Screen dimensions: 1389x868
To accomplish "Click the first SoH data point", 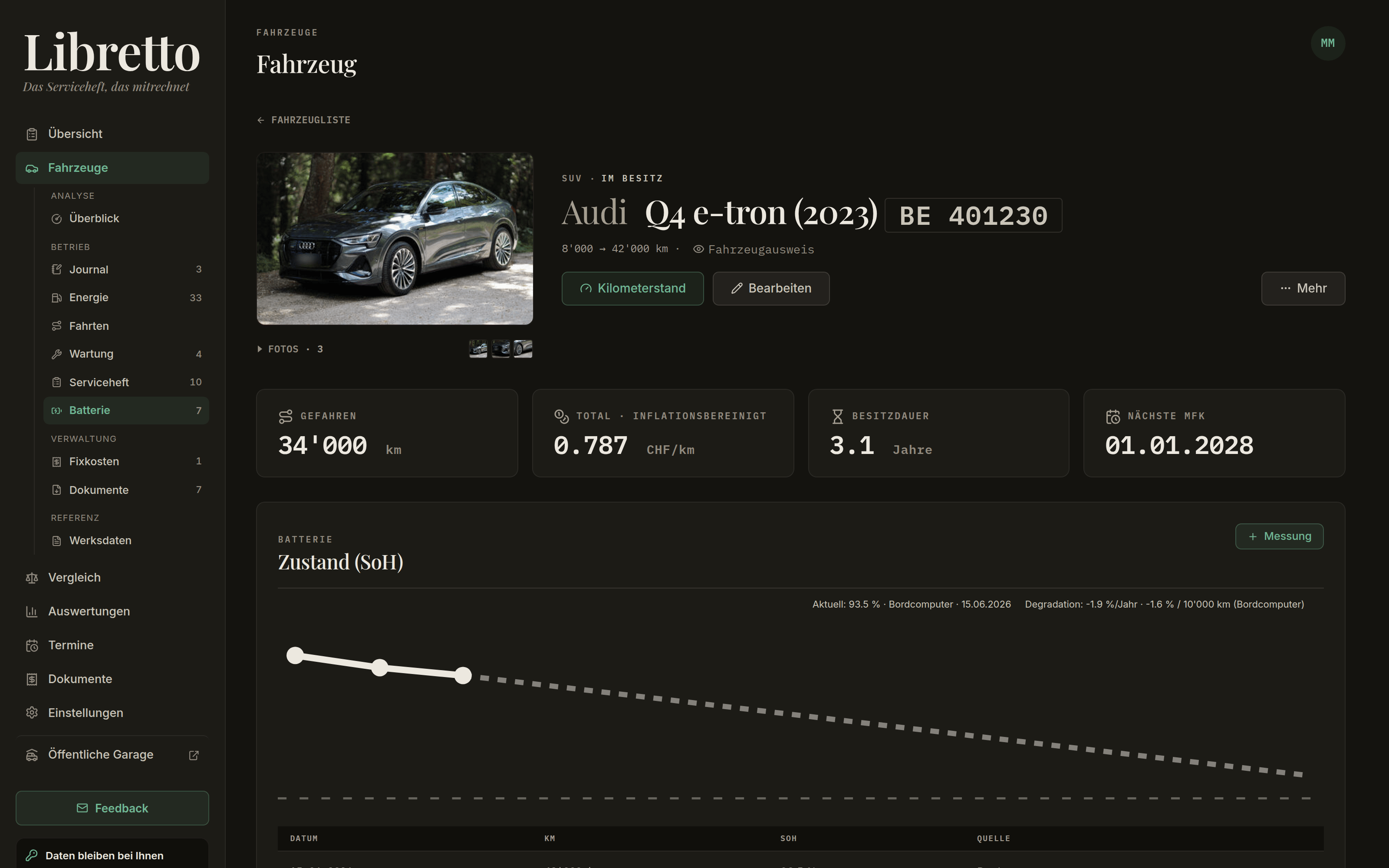I will tap(295, 655).
